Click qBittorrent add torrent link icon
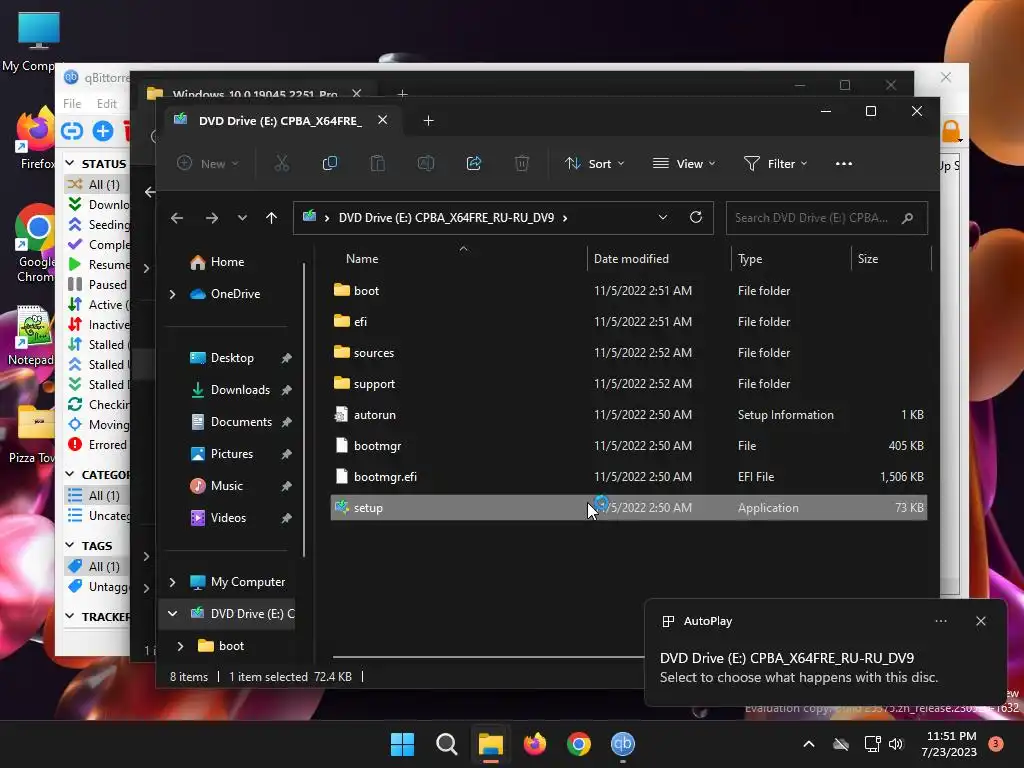 coord(72,131)
